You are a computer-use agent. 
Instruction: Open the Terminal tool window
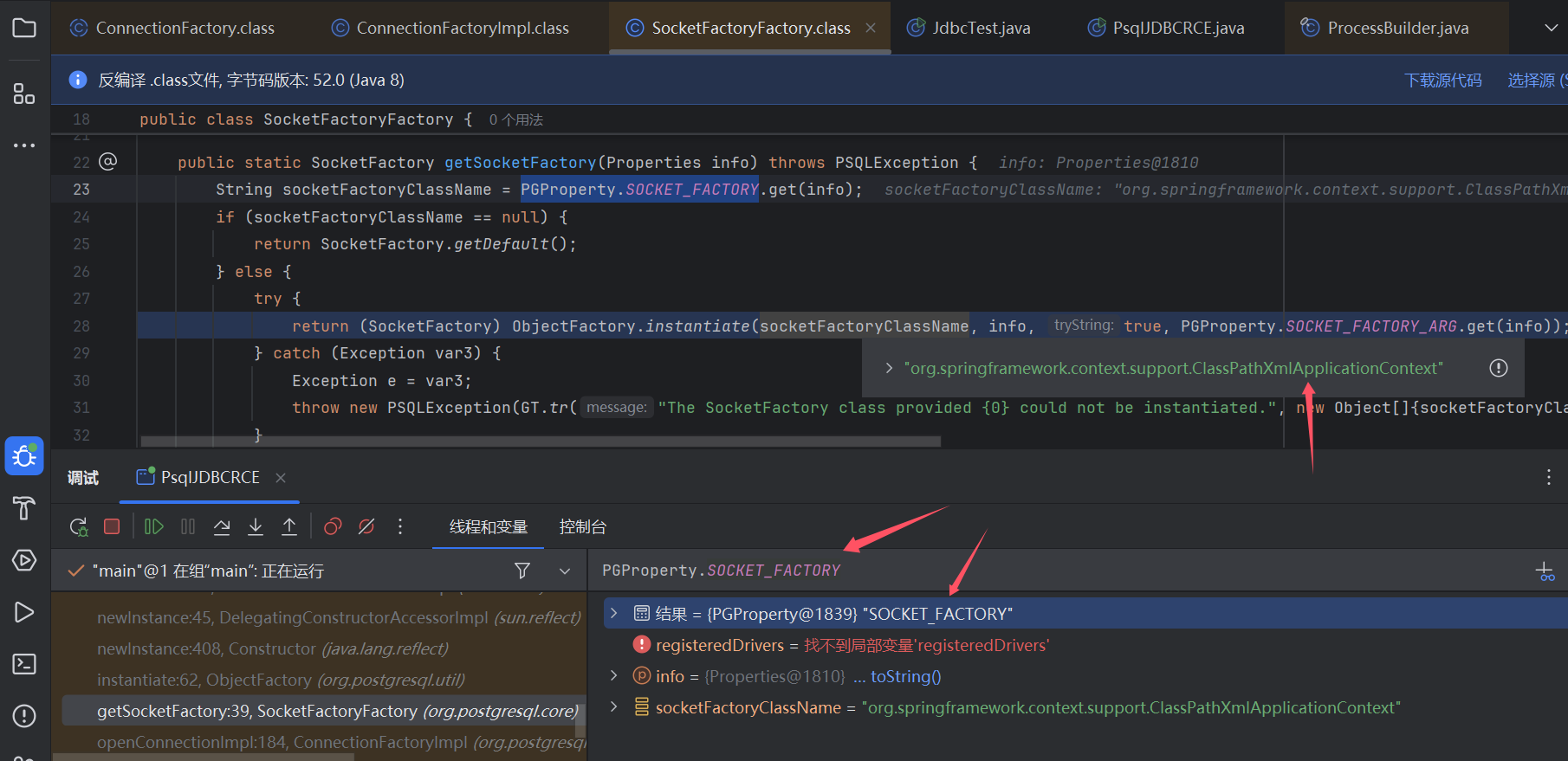tap(24, 664)
